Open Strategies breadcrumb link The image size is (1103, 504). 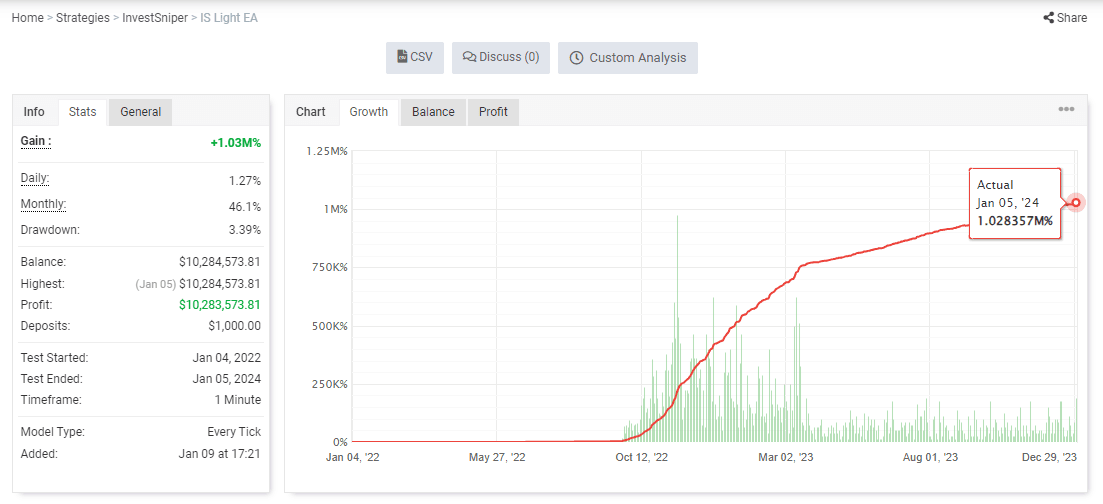click(83, 18)
